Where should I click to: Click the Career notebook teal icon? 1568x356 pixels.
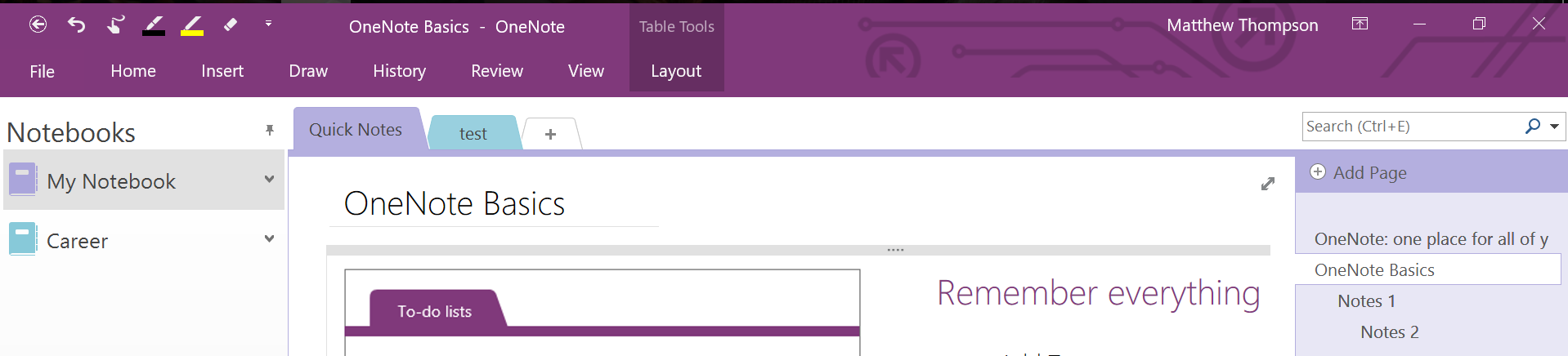pos(23,239)
